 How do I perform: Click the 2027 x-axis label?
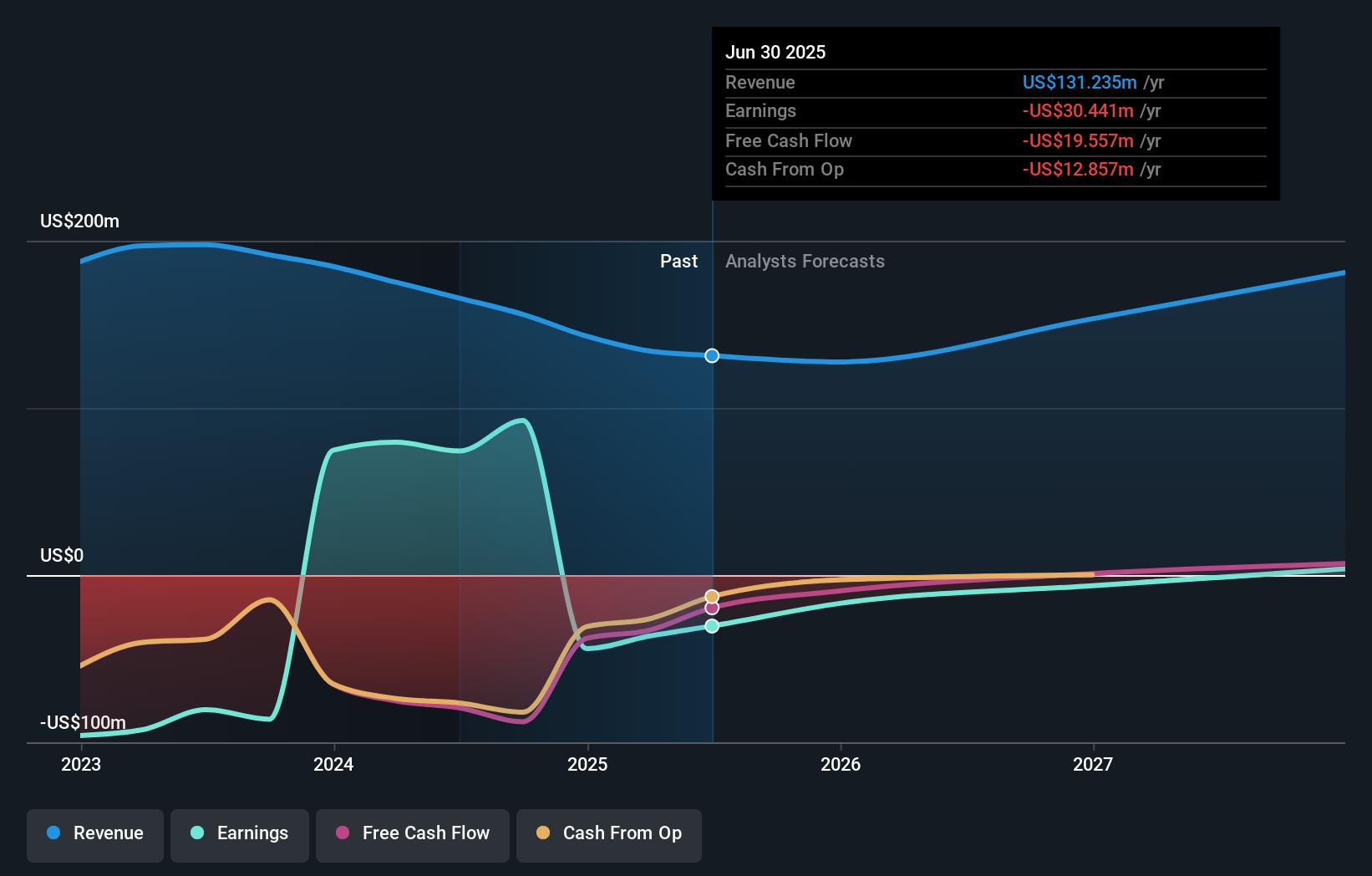pos(1093,764)
